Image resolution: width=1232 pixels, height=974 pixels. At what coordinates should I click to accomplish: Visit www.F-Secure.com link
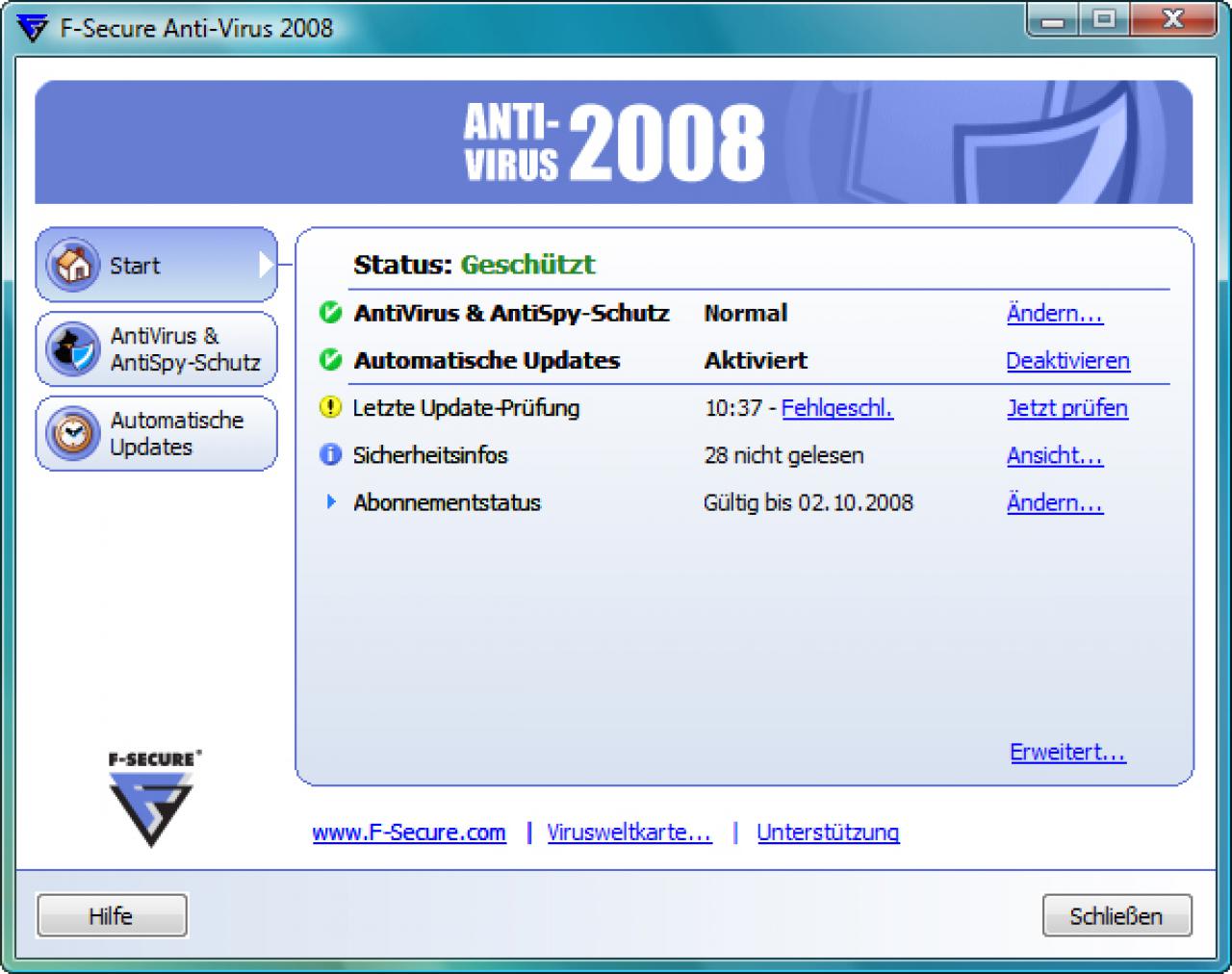pos(409,833)
